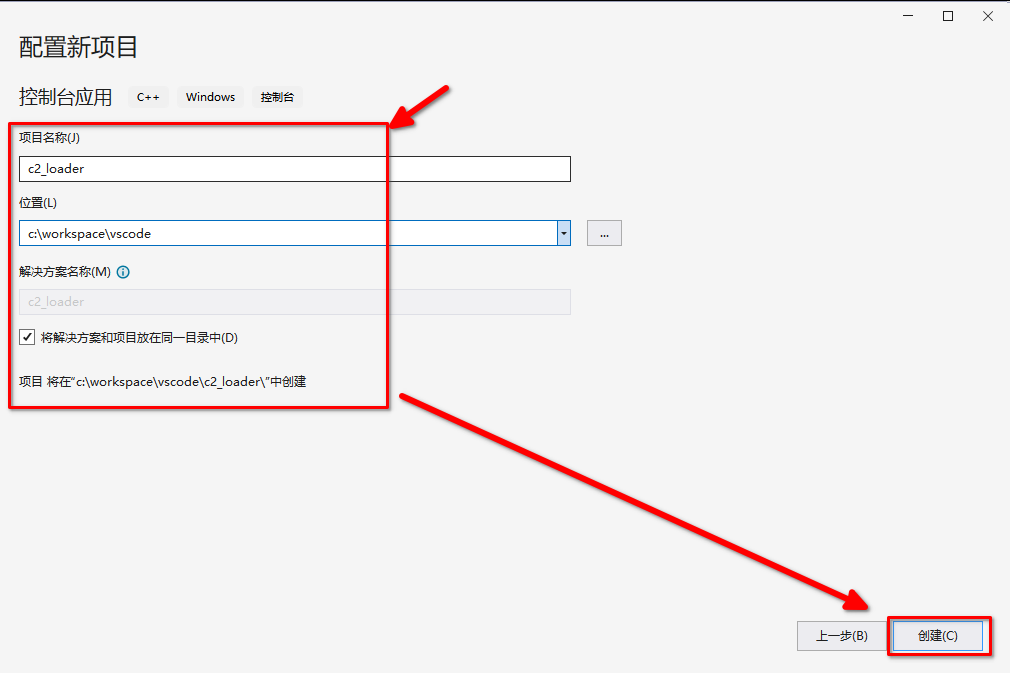Click the C++ tag
The width and height of the screenshot is (1010, 673).
148,97
